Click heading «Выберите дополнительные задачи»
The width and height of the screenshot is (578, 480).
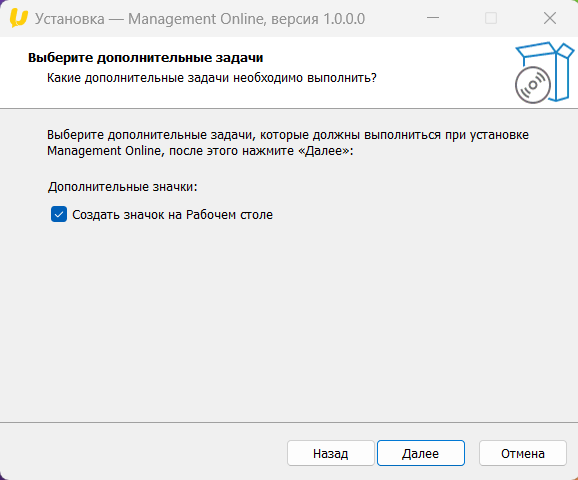click(146, 58)
